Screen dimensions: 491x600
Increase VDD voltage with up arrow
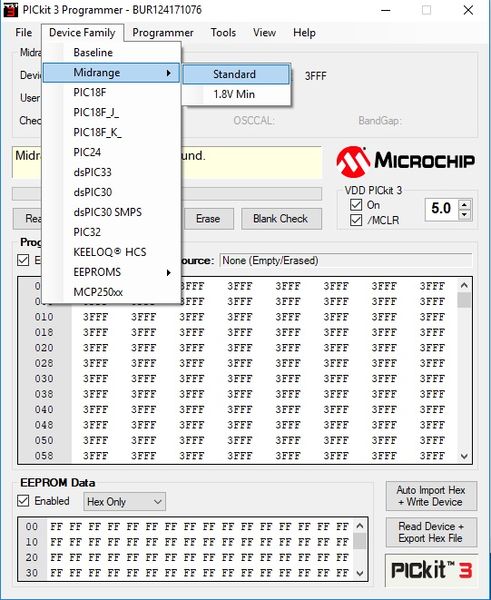coord(465,205)
